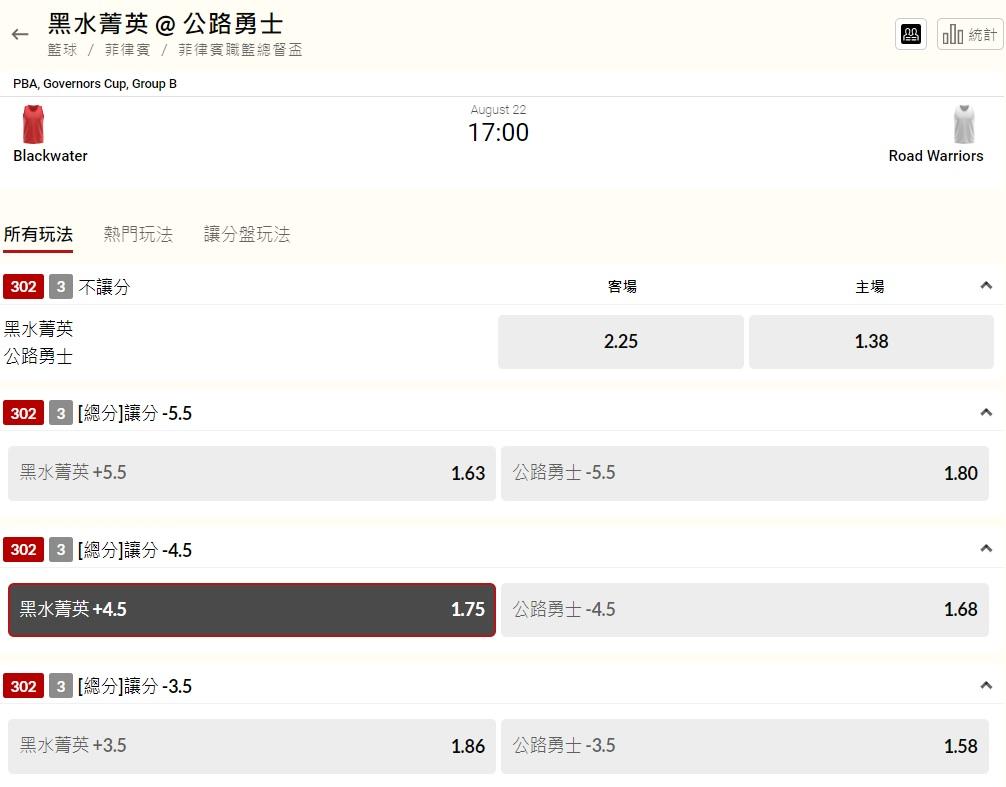Image resolution: width=1006 pixels, height=787 pixels.
Task: Switch to the 讓分盤玩法 tab
Action: pos(247,234)
